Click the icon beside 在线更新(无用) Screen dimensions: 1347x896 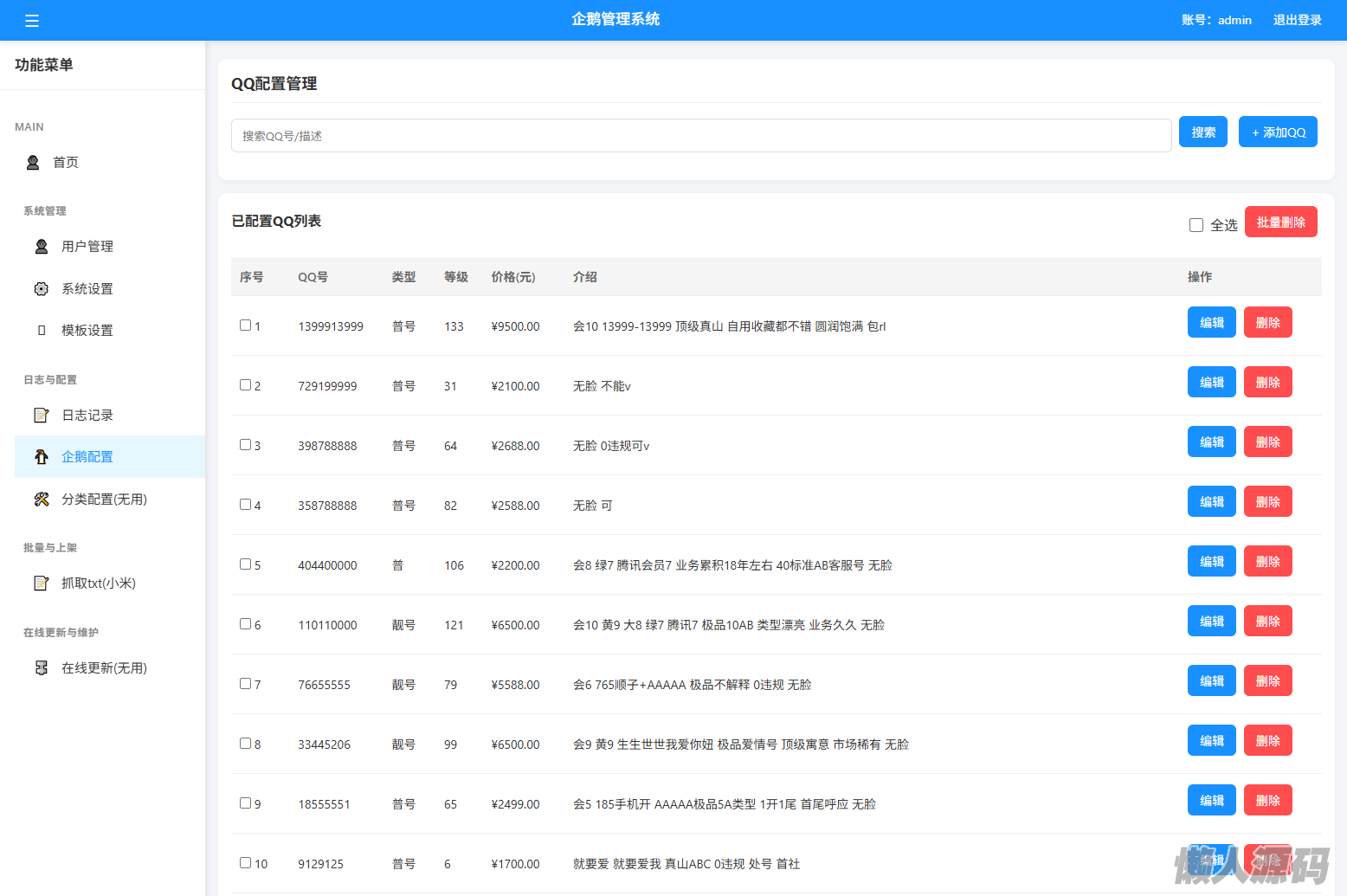[41, 668]
